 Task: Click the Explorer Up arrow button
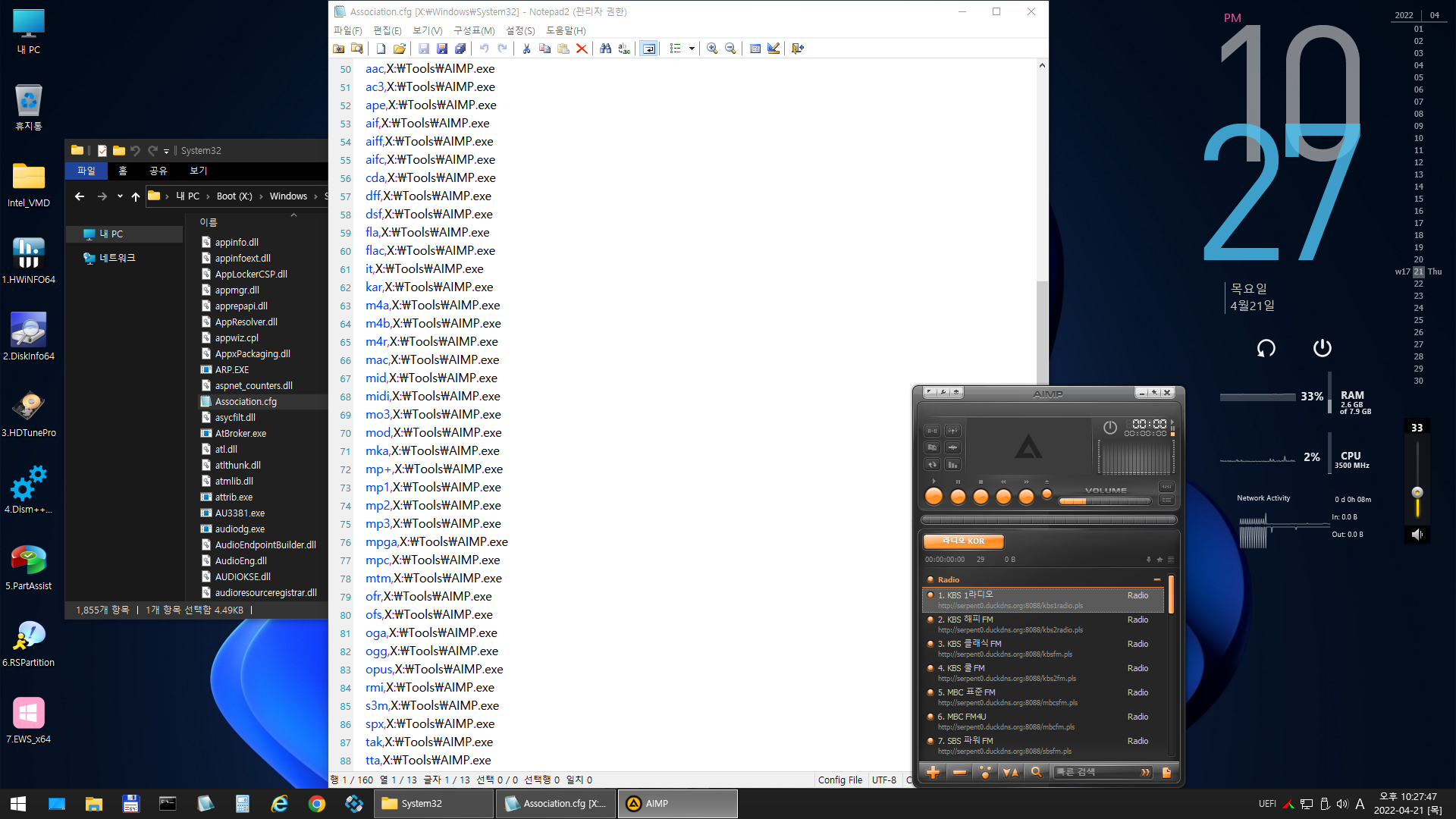(x=136, y=196)
